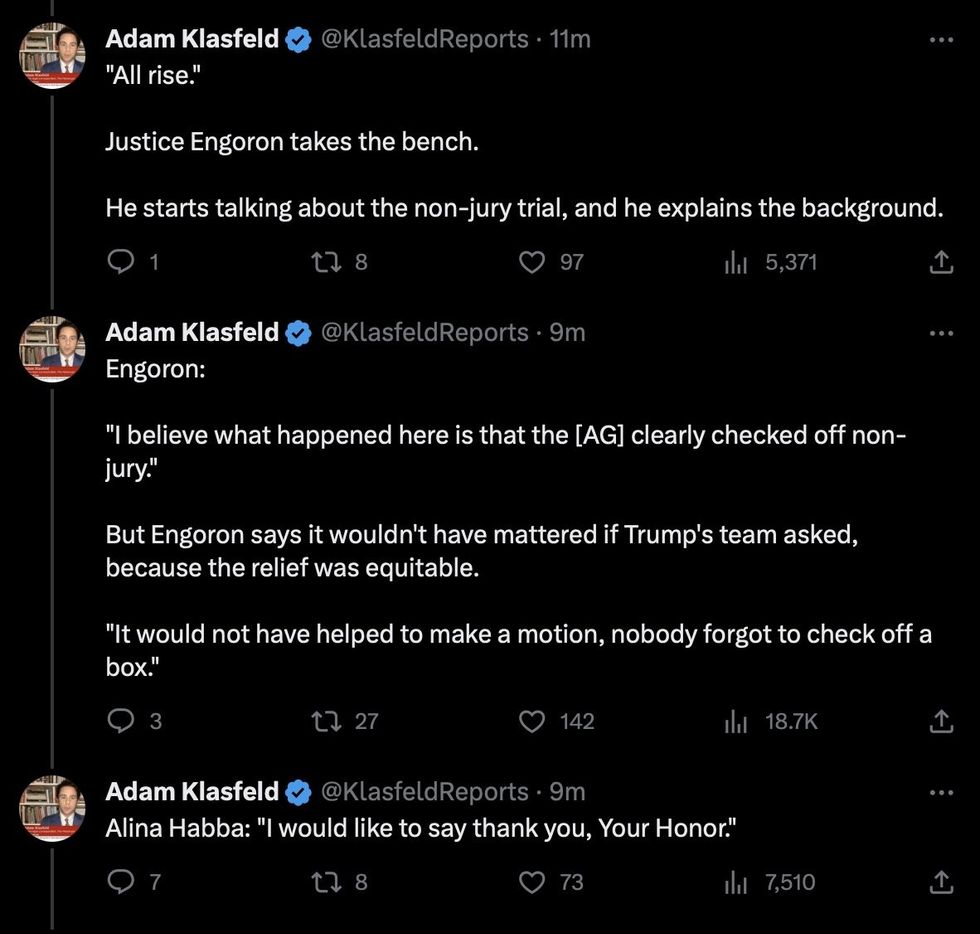Image resolution: width=980 pixels, height=934 pixels.
Task: Reply to the Alina Habba tweet
Action: point(120,882)
